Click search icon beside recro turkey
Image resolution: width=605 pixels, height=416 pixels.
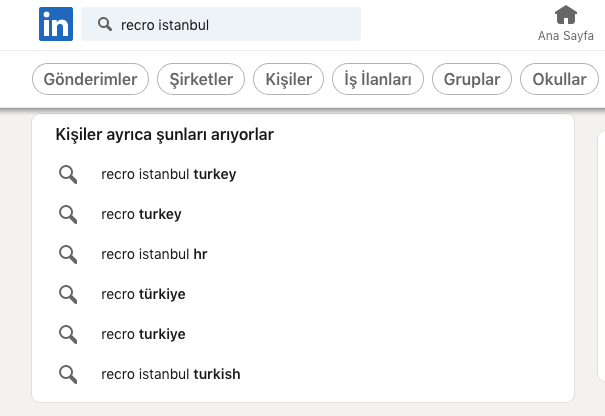click(68, 214)
